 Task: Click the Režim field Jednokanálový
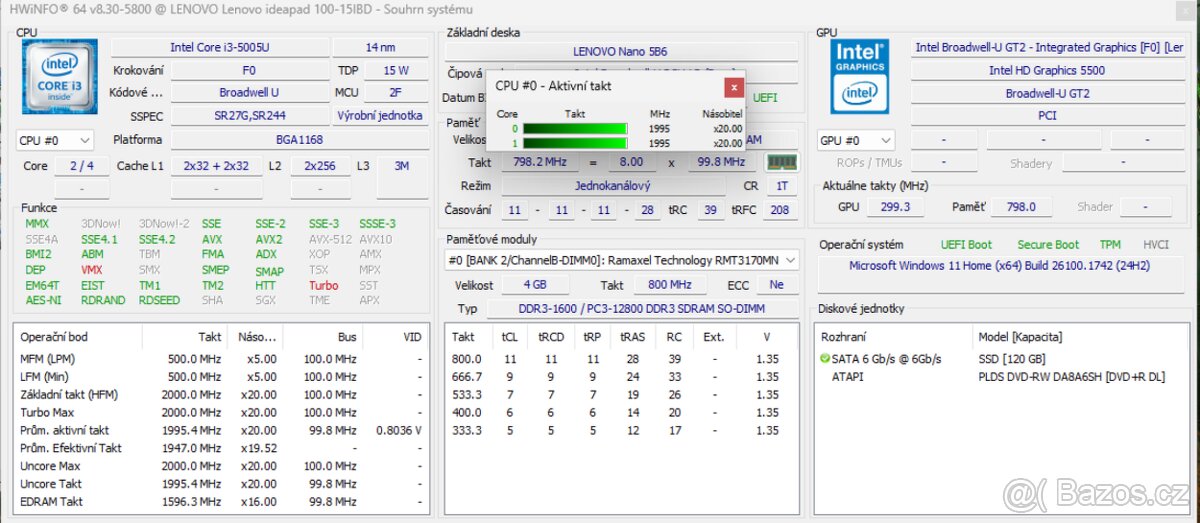point(612,186)
